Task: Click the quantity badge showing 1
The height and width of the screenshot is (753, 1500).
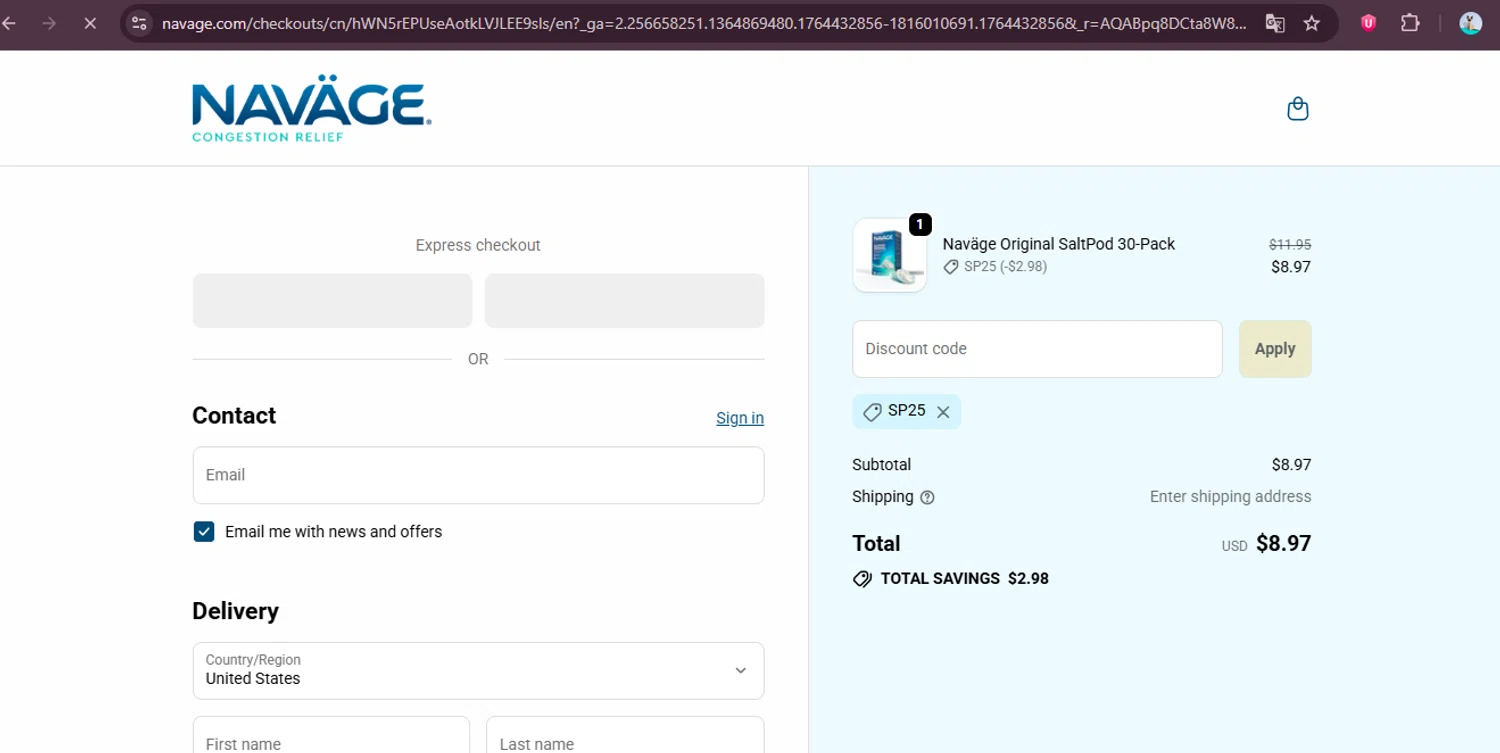Action: pyautogui.click(x=920, y=225)
